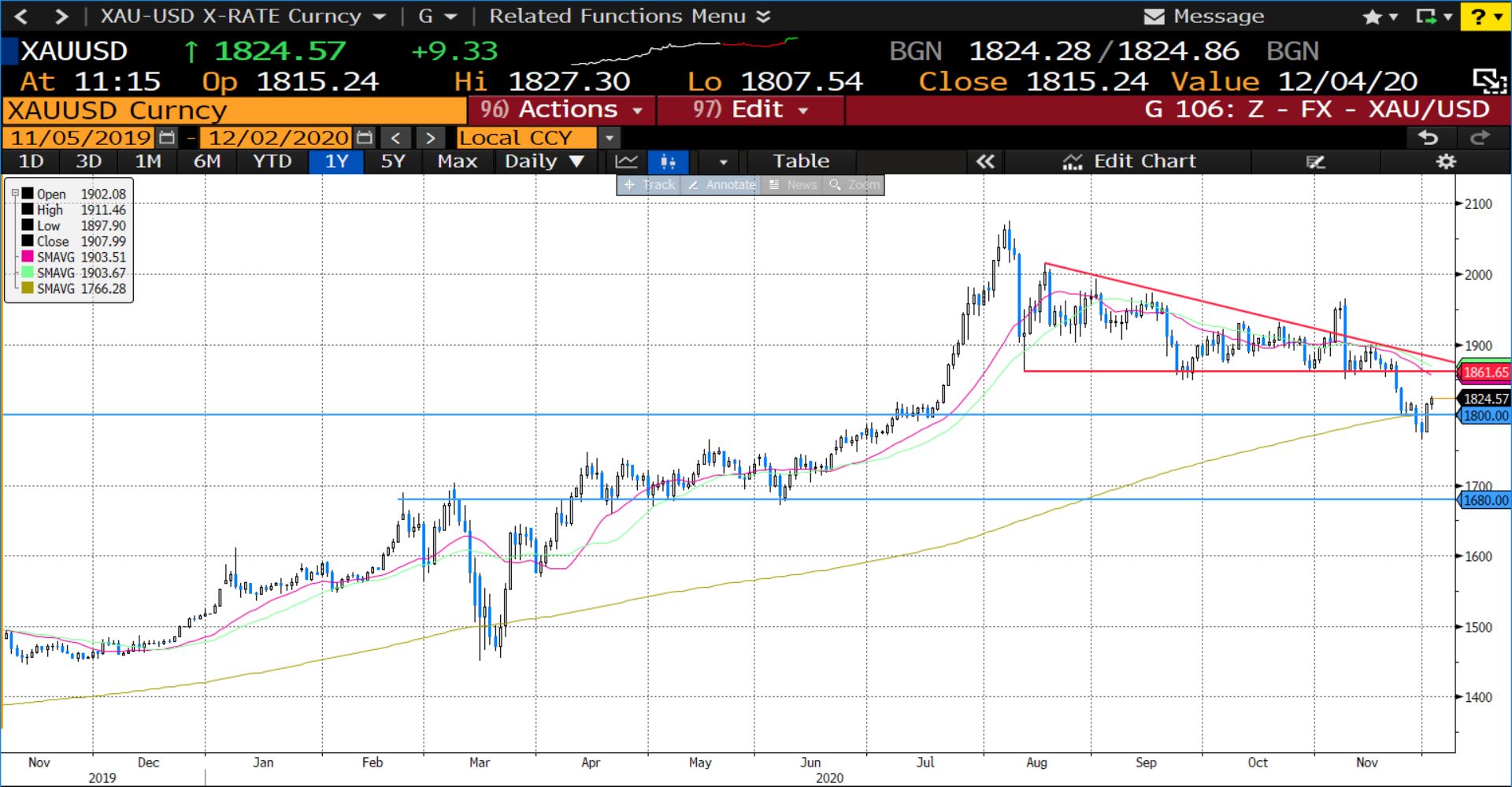1512x787 pixels.
Task: Click the G 106: Z - FX - XAU/USD title
Action: pos(1317,110)
